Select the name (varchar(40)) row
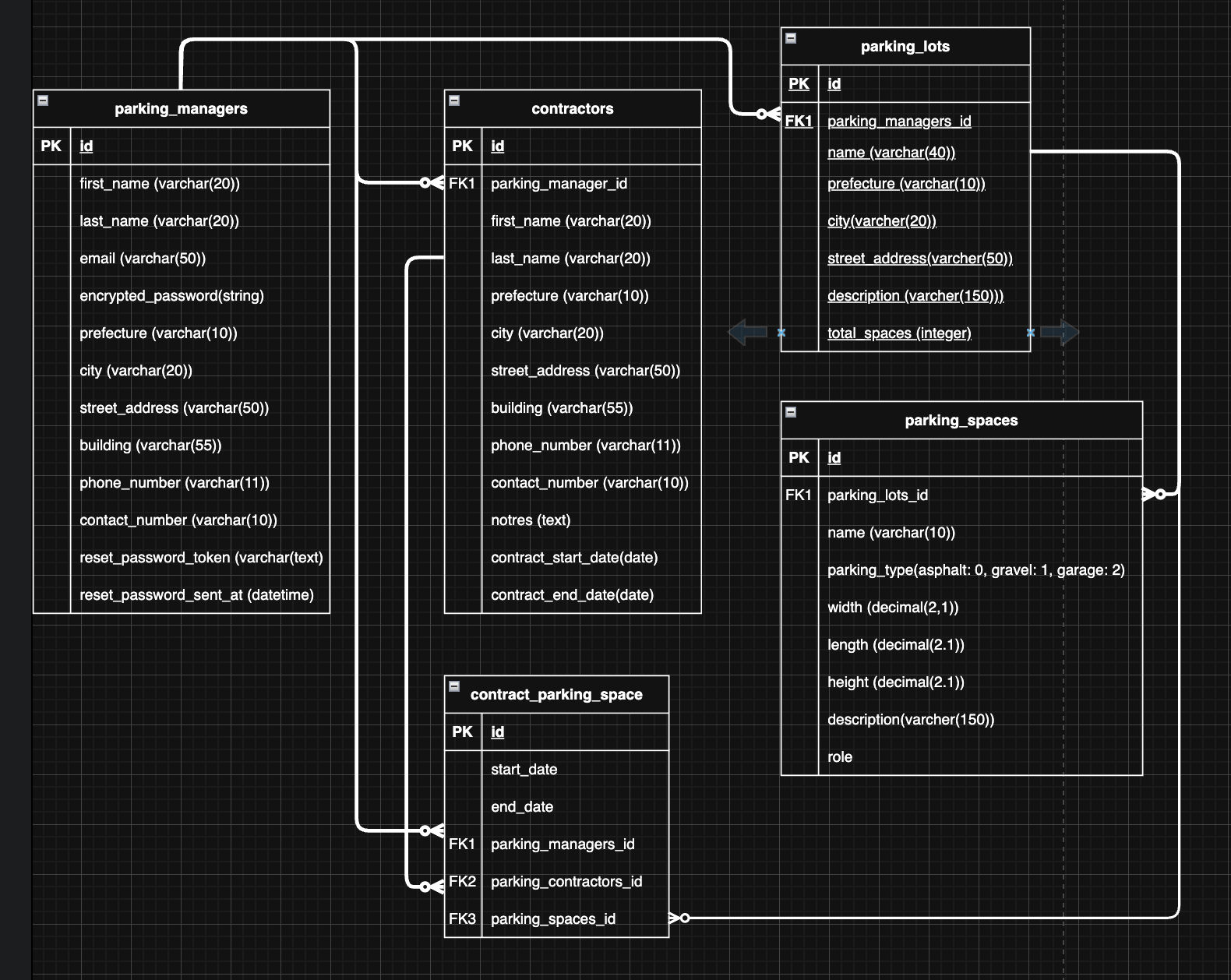This screenshot has width=1231, height=980. 905,153
